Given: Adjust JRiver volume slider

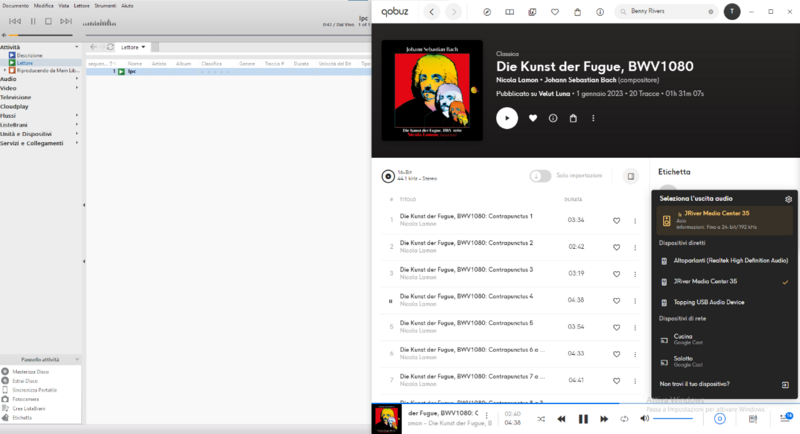Looking at the screenshot, I should tap(40, 35).
